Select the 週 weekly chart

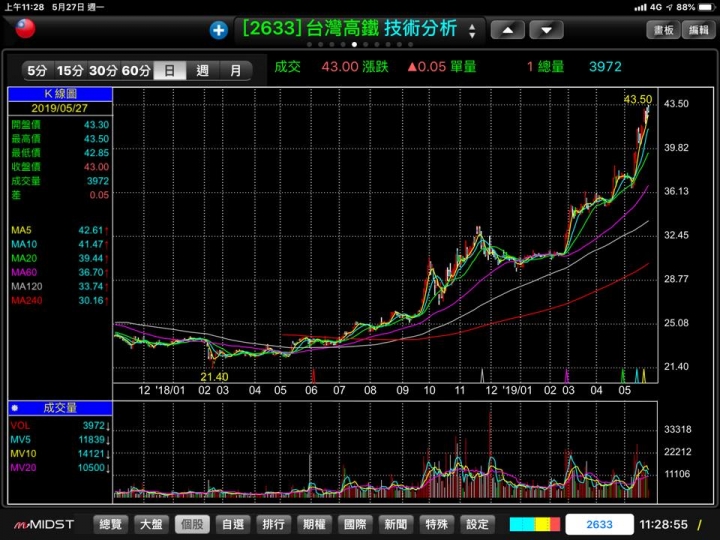pos(202,71)
